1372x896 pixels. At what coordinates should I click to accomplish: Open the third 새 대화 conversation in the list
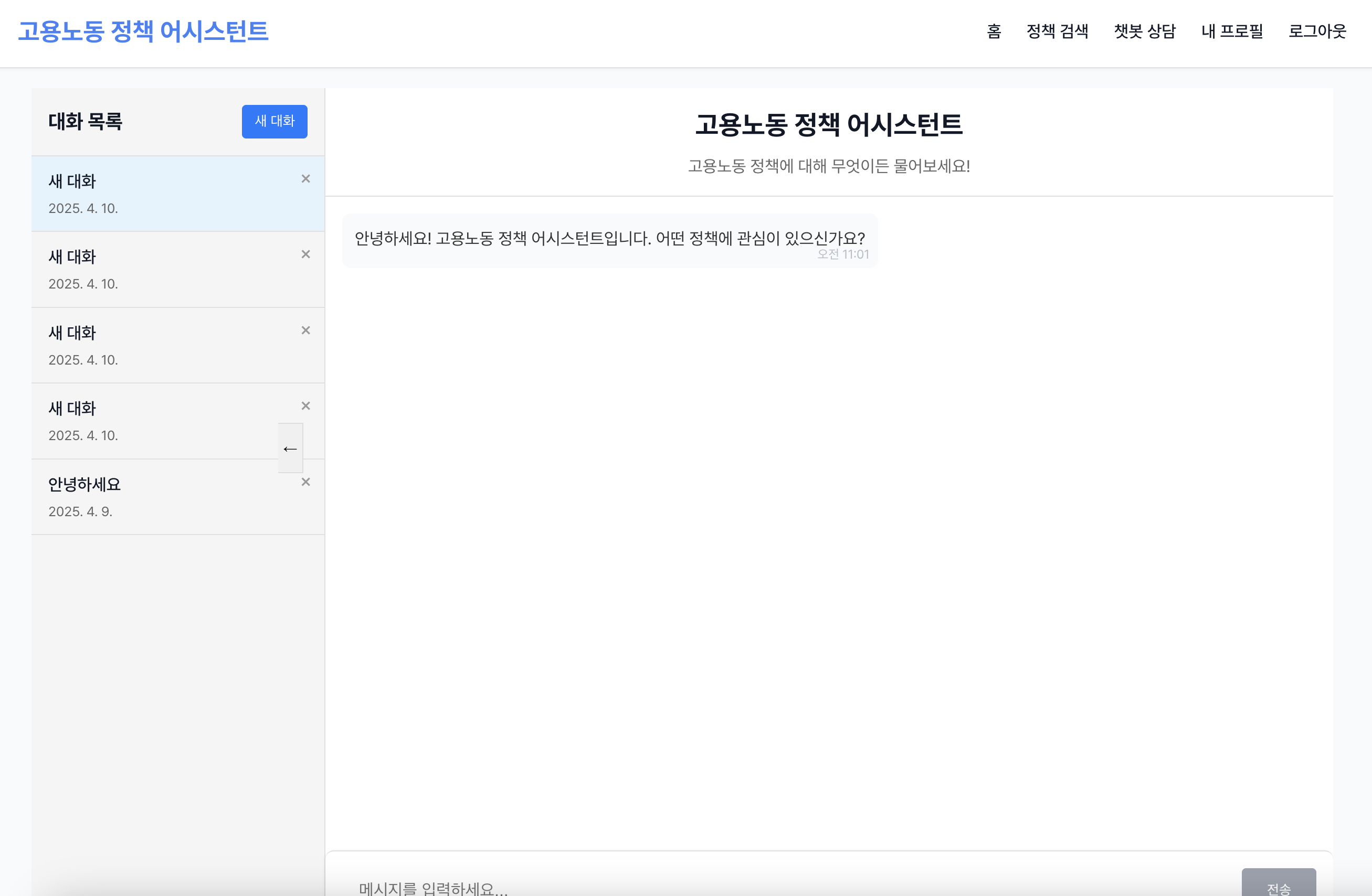click(177, 345)
